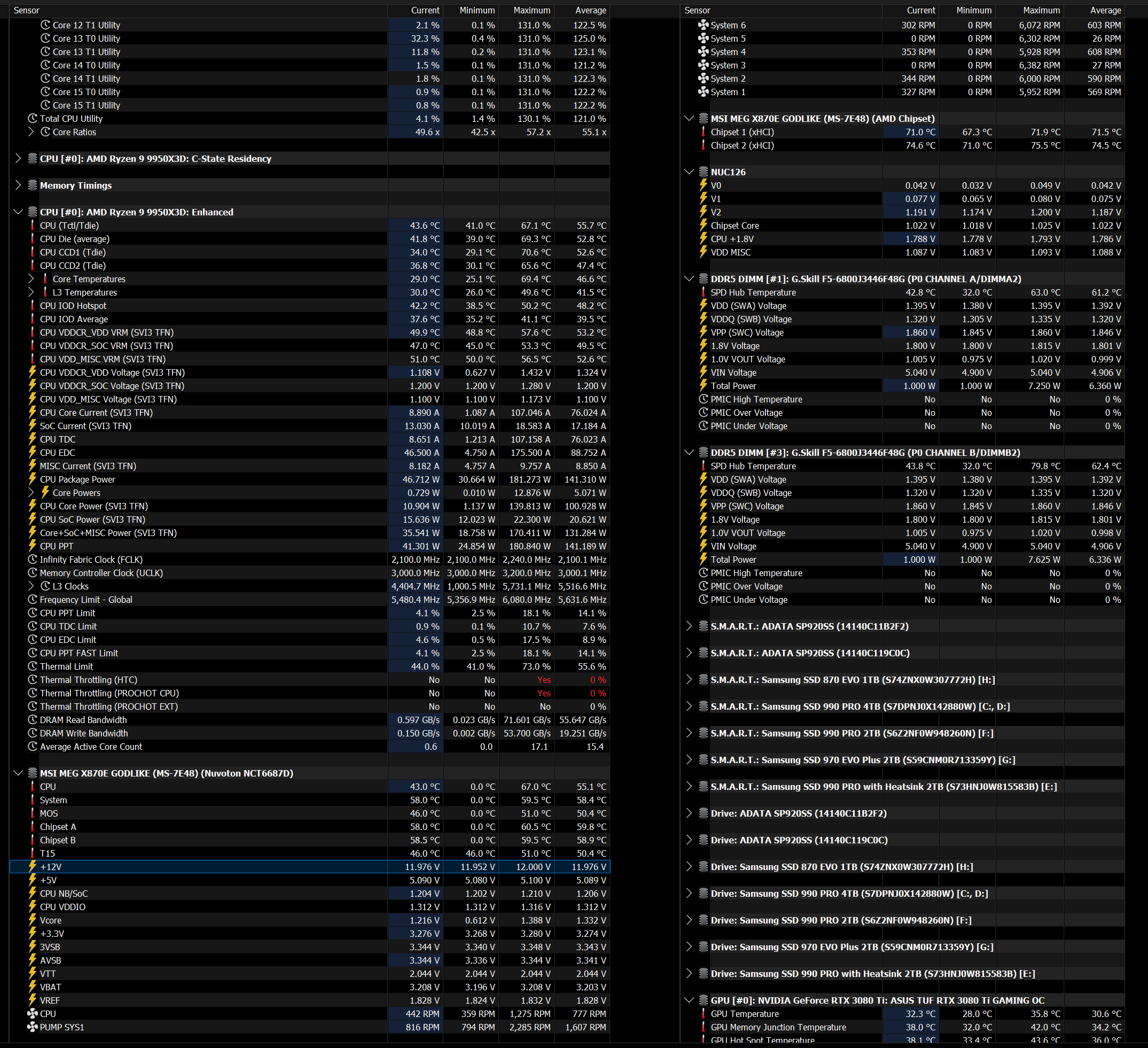Click the lightning icon beside Vcore
Screen dimensions: 1148x1048
click(x=33, y=920)
